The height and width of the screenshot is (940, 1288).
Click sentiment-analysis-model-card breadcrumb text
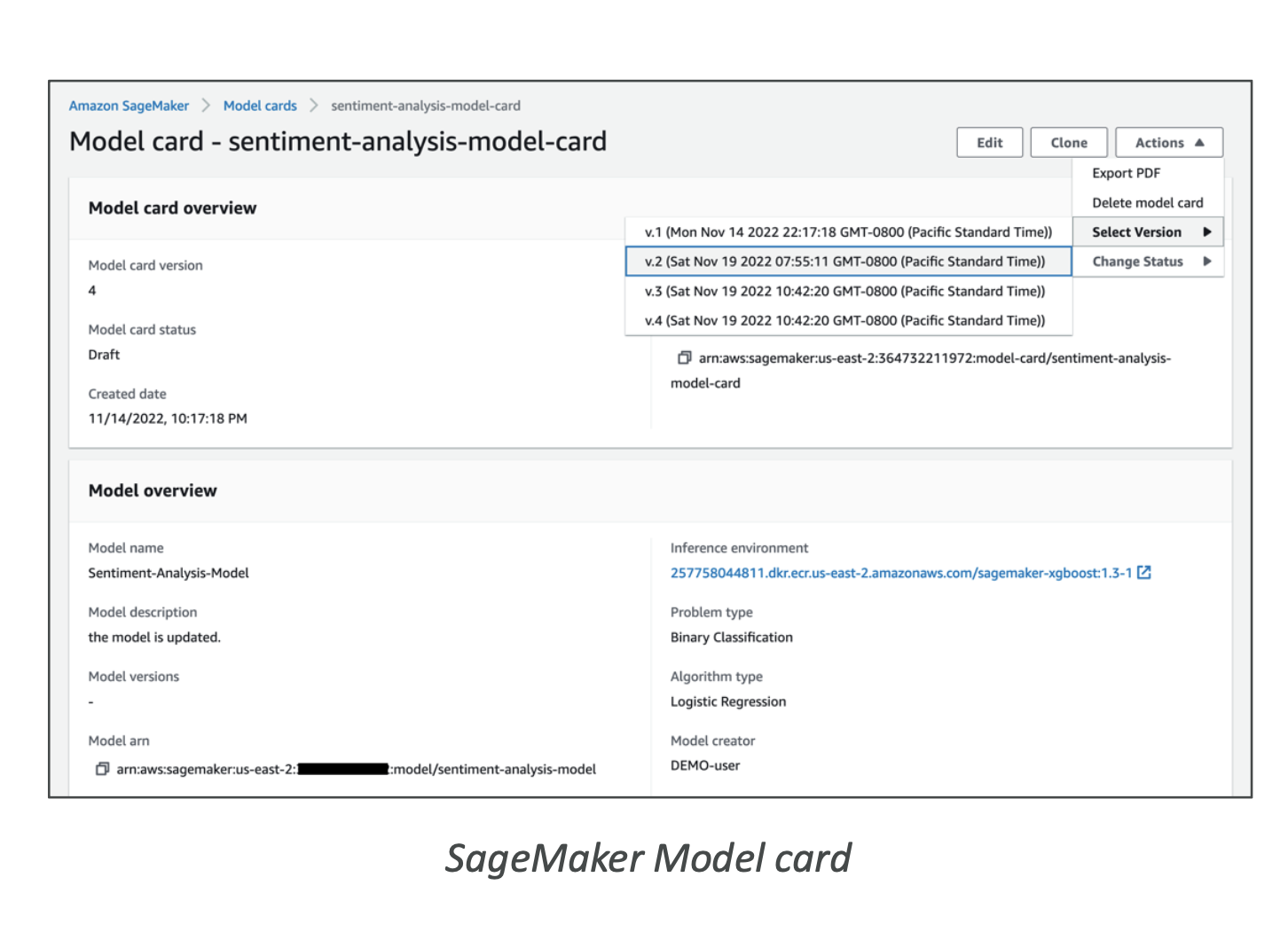[426, 106]
